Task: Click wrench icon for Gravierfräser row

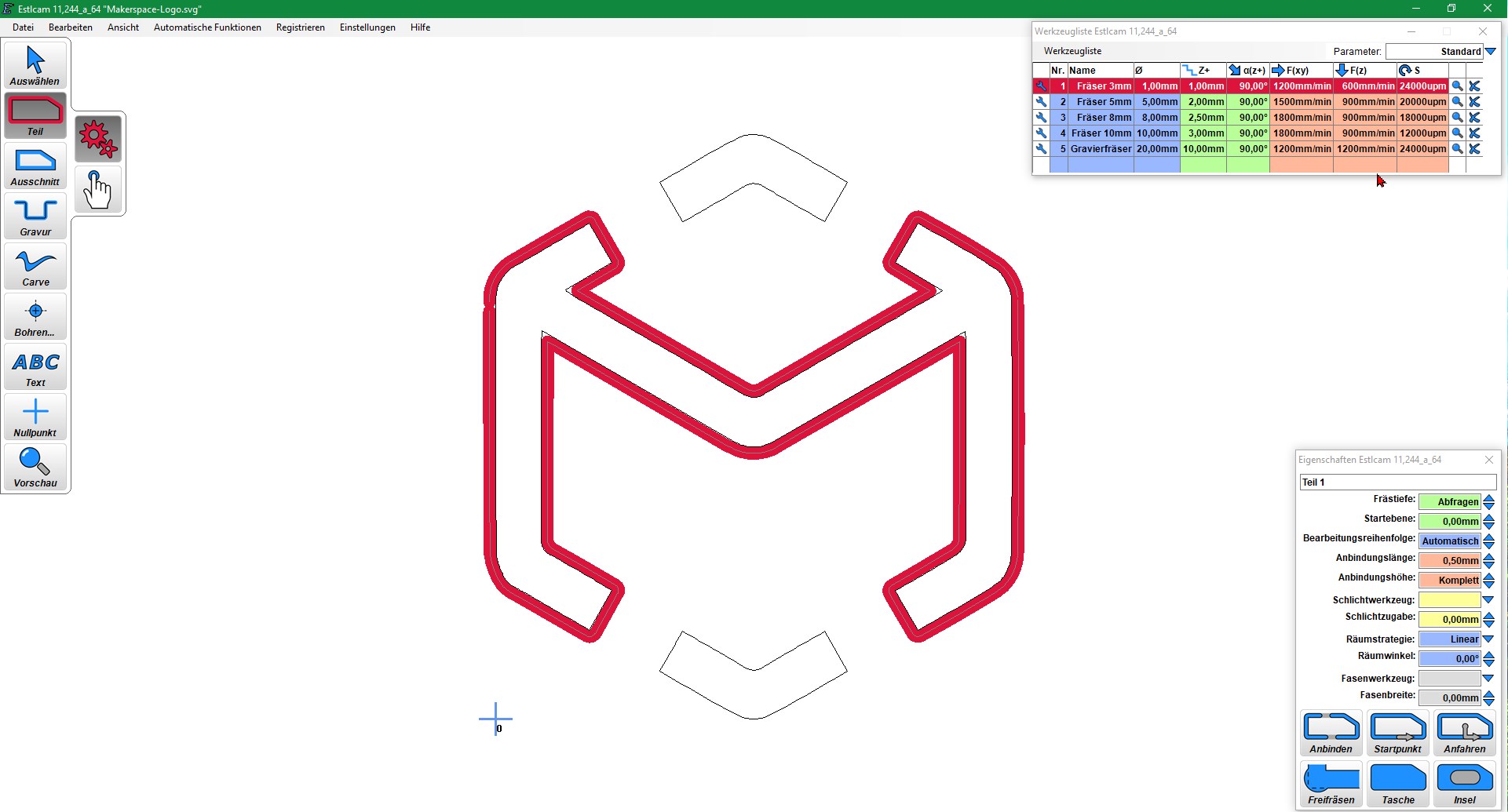Action: click(x=1041, y=149)
